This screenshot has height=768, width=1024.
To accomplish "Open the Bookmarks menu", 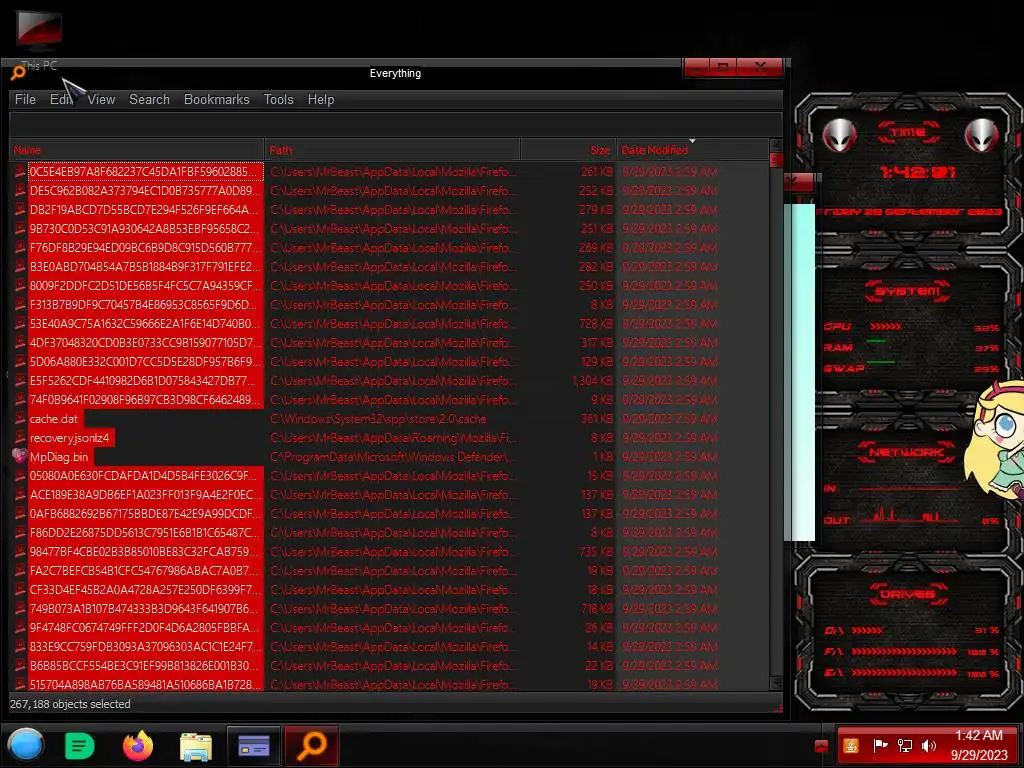I will (216, 99).
